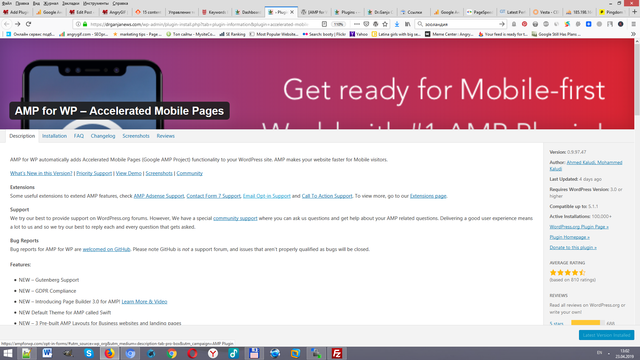
Task: Open Google Chrome from the taskbar
Action: pos(172,353)
